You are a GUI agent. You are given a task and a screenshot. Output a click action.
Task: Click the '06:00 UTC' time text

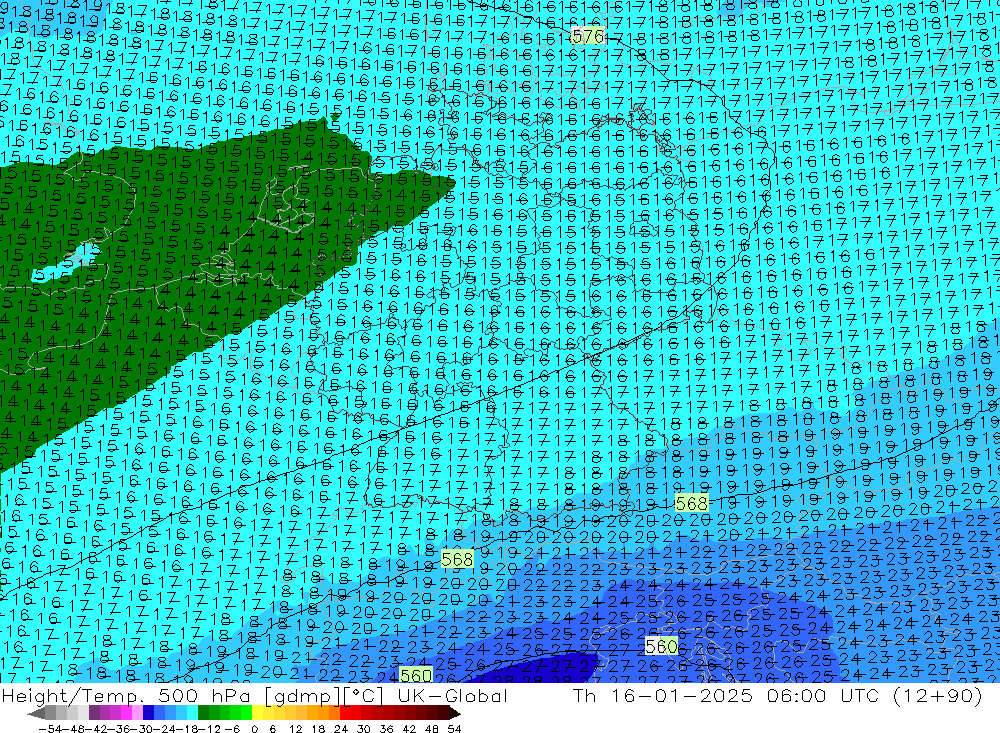pyautogui.click(x=823, y=695)
